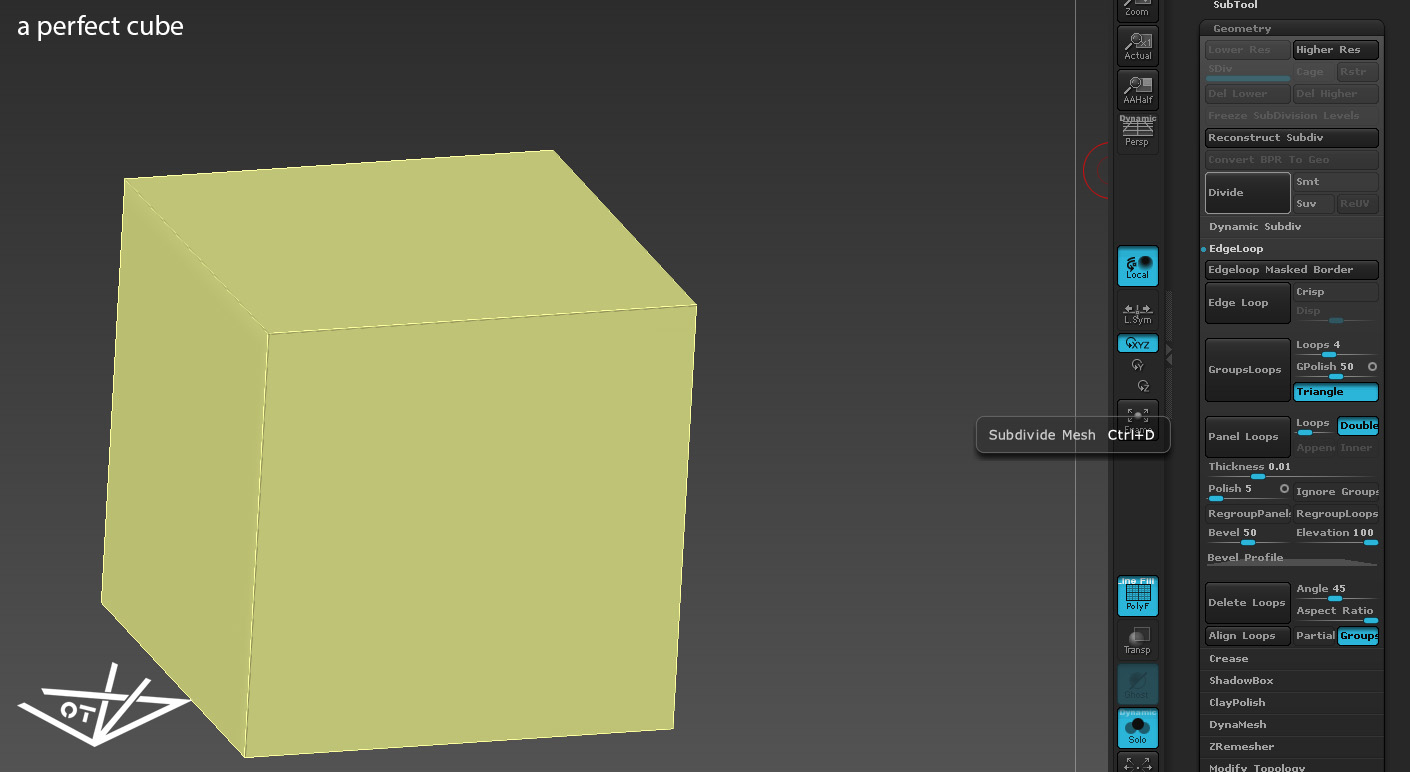
Task: Click the small circle beside Polish 5
Action: [1284, 489]
